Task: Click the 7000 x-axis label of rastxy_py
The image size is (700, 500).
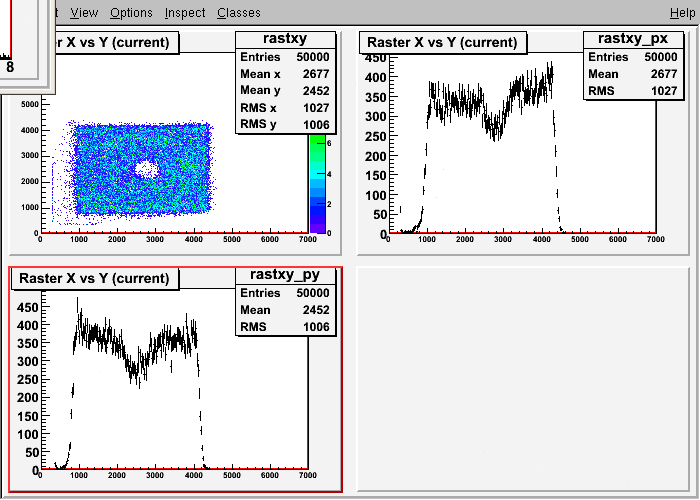Action: 308,475
